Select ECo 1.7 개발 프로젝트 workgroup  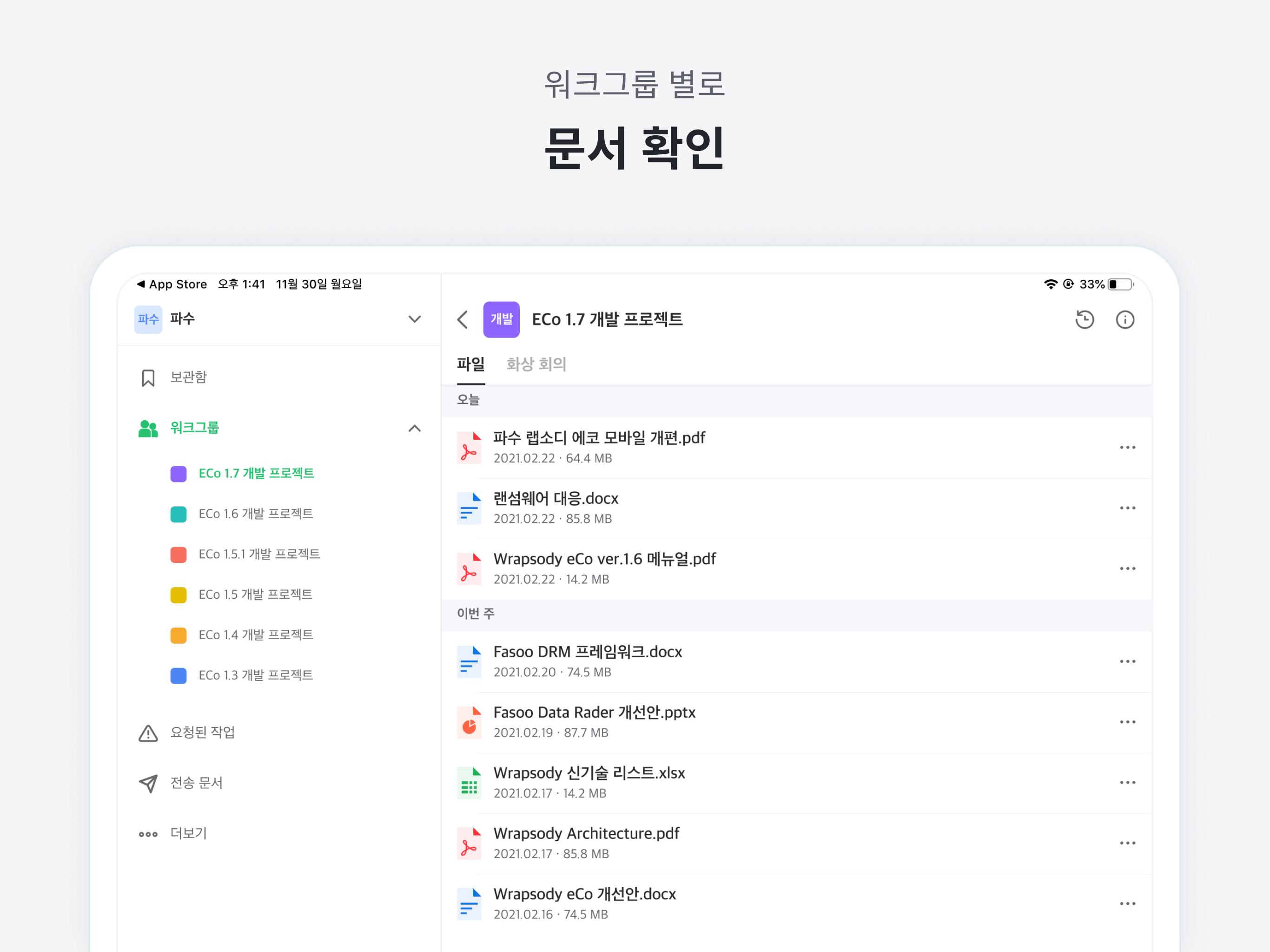tap(257, 474)
